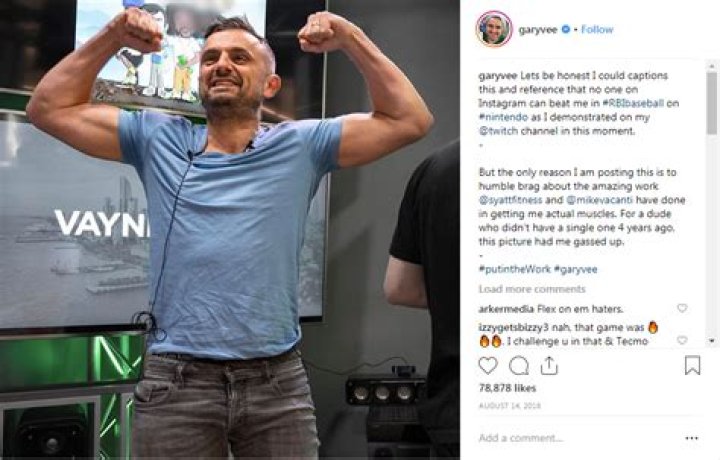The width and height of the screenshot is (720, 460).
Task: Like the arkermedia comment heart
Action: click(x=682, y=308)
